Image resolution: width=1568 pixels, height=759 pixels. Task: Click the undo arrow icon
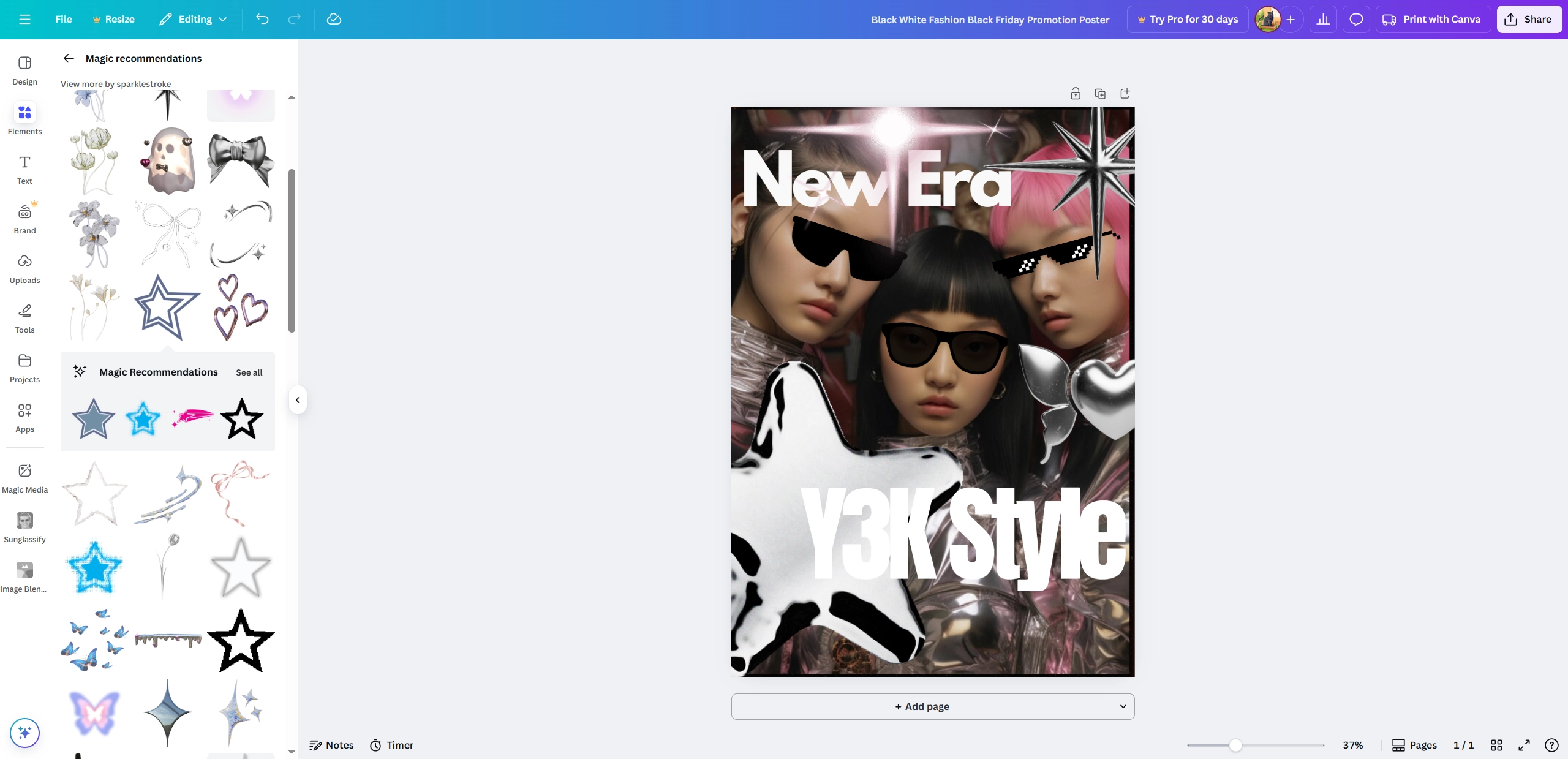pos(262,19)
